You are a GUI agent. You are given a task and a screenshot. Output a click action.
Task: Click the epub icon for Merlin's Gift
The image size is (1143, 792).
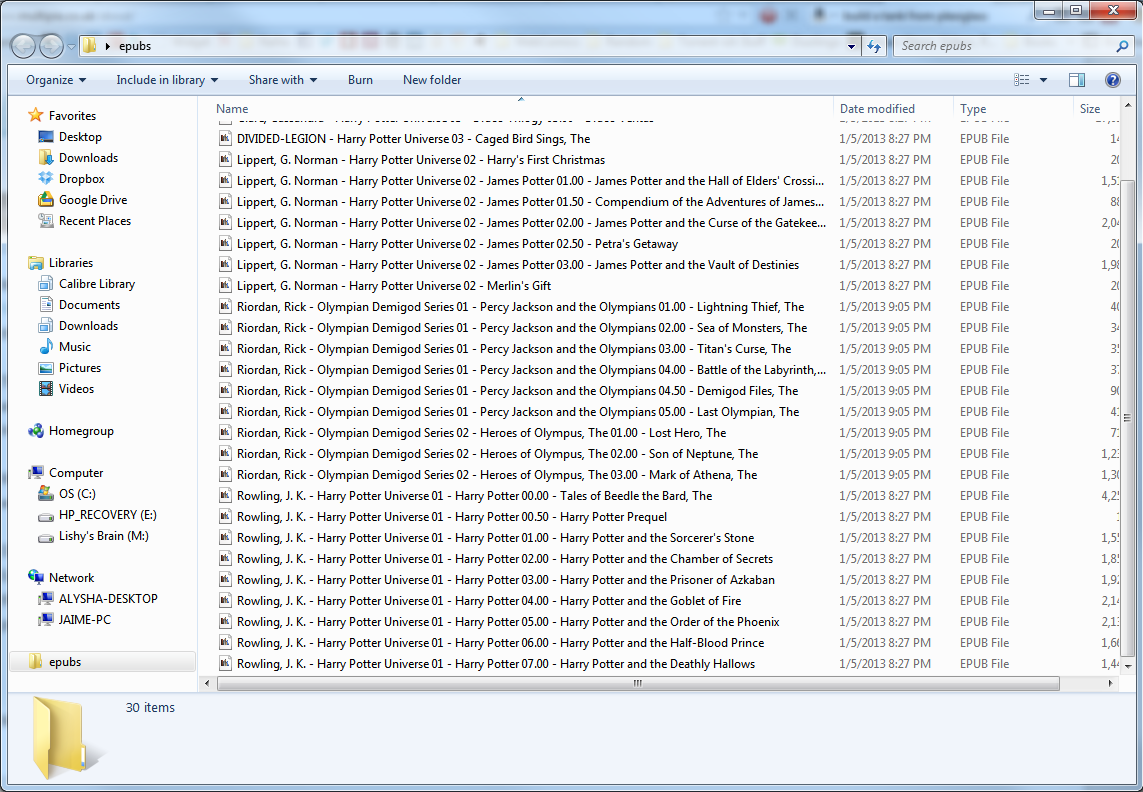tap(225, 286)
